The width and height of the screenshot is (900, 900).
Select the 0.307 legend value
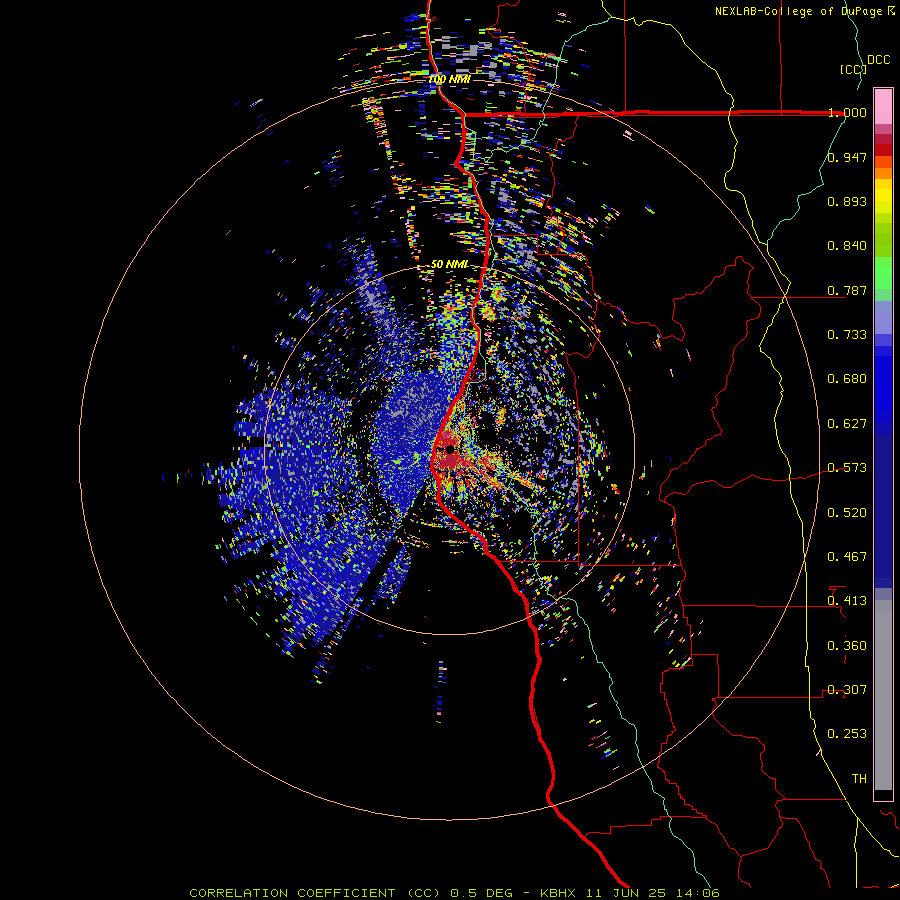click(847, 690)
